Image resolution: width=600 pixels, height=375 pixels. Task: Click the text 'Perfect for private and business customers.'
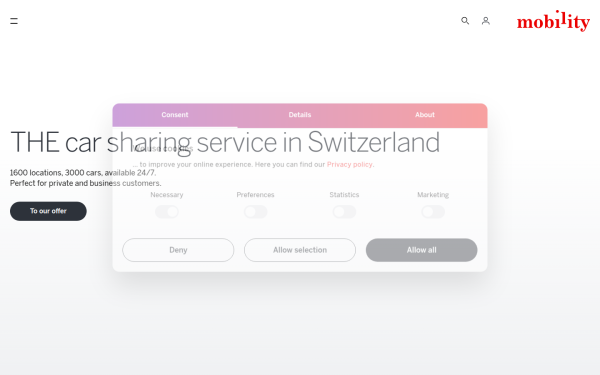[86, 183]
